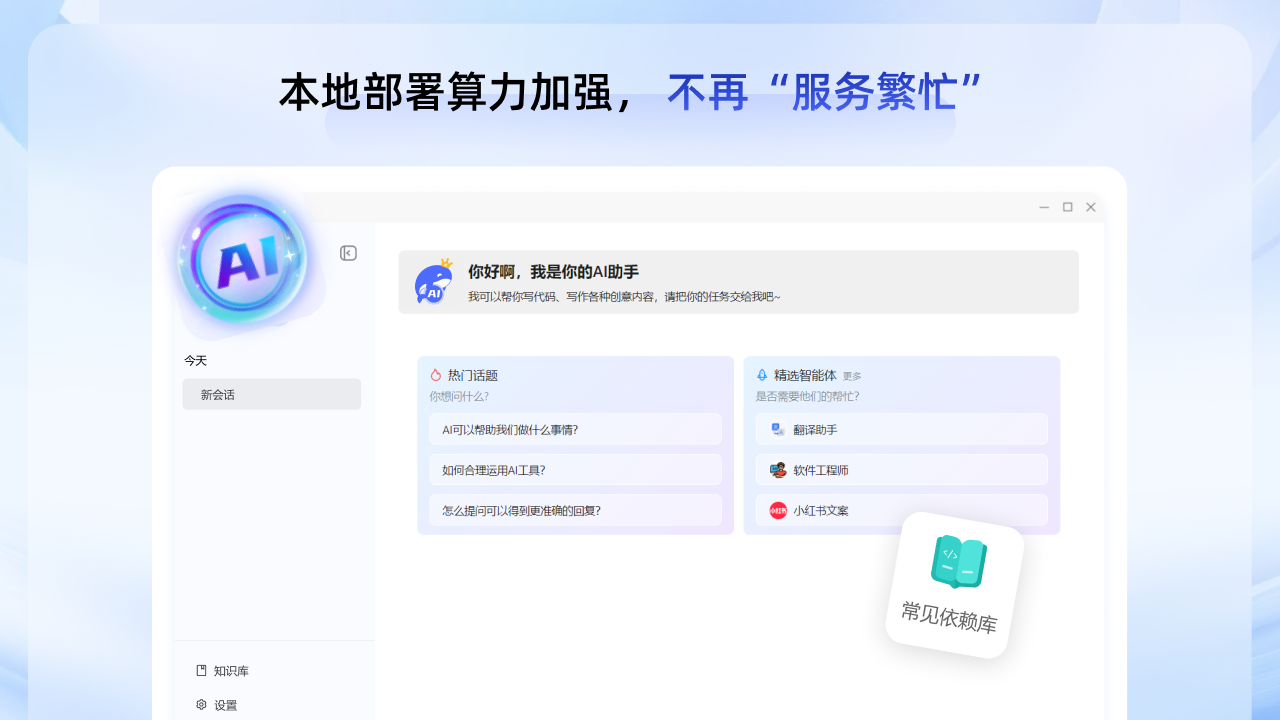Open the 小红书文案 red badge agent icon
The image size is (1280, 720).
pyautogui.click(x=777, y=510)
